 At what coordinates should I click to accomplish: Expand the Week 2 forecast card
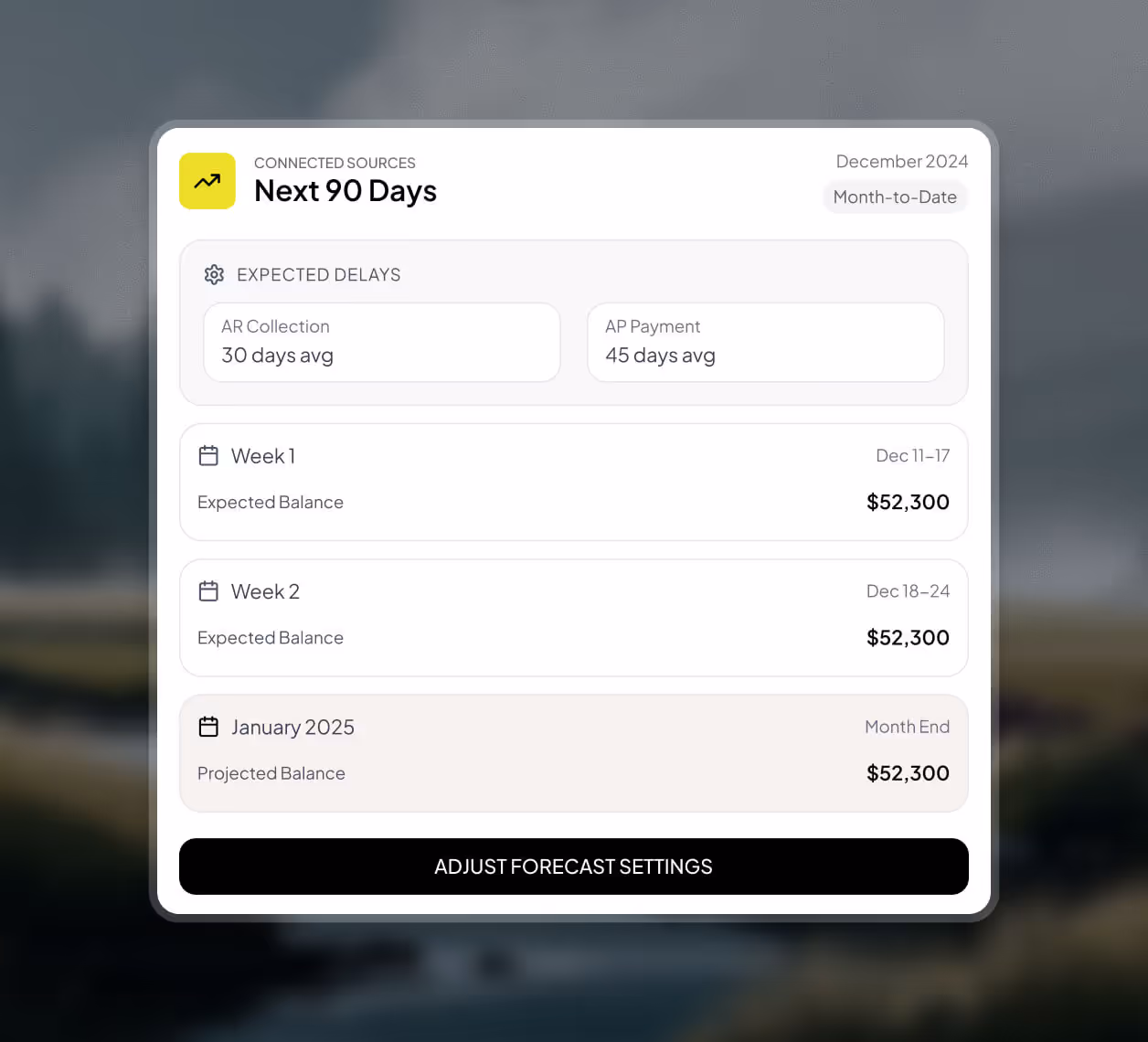click(x=573, y=618)
